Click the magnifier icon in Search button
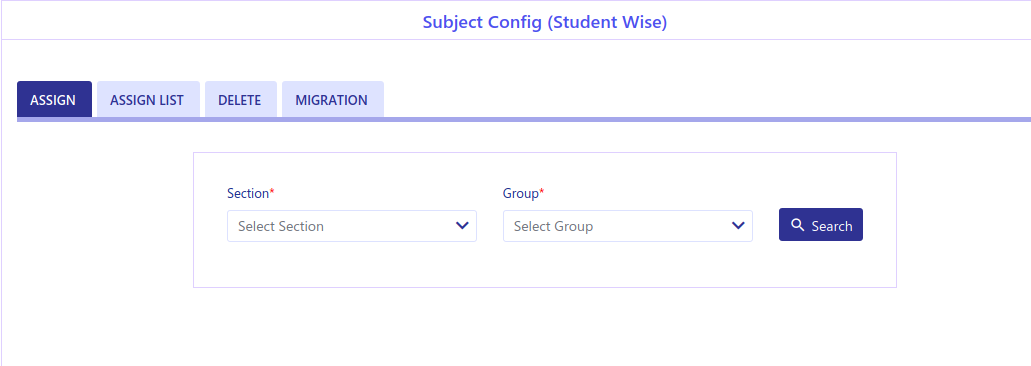Image resolution: width=1031 pixels, height=366 pixels. (x=798, y=225)
